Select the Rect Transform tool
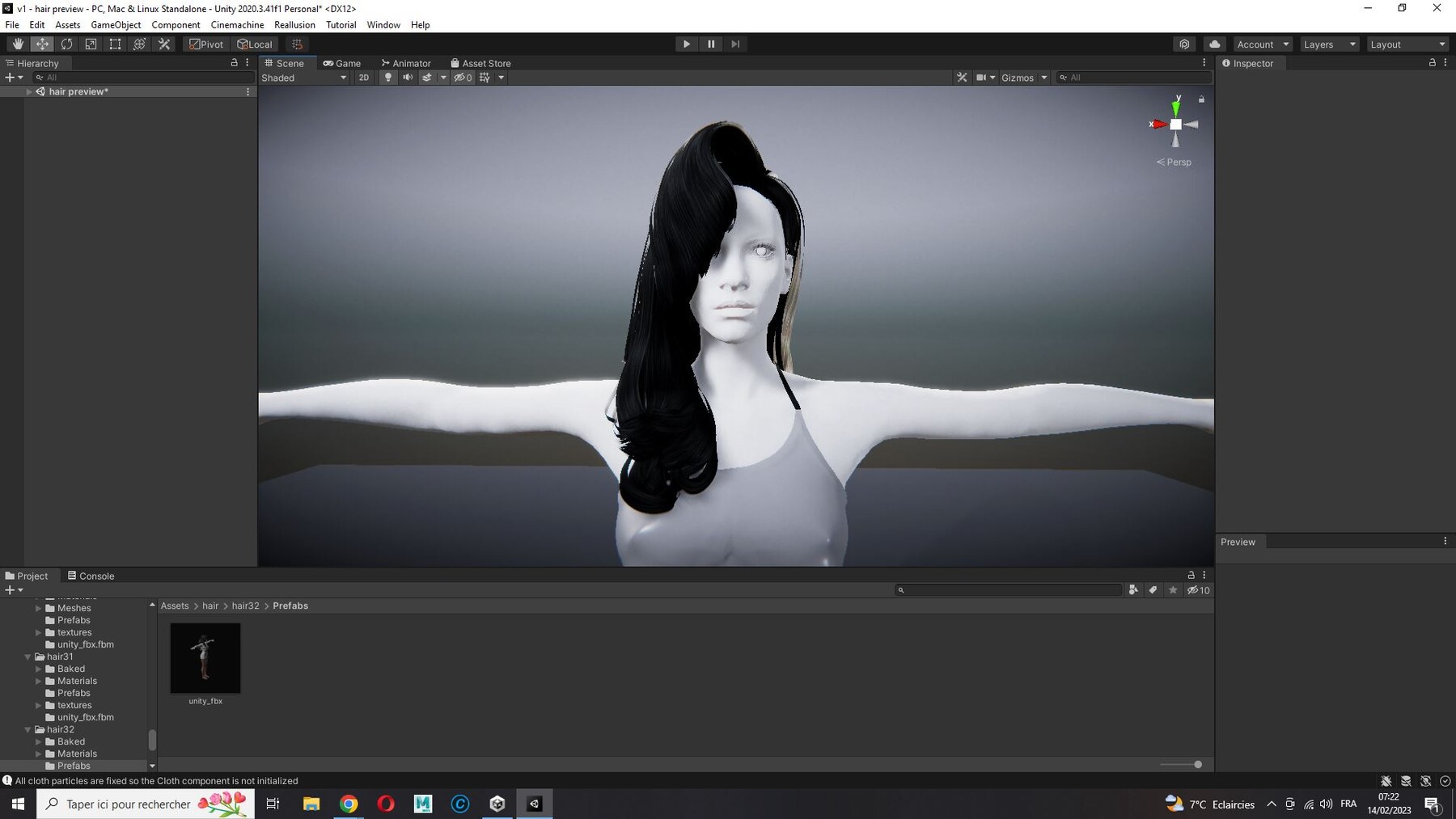The image size is (1456, 819). [115, 44]
